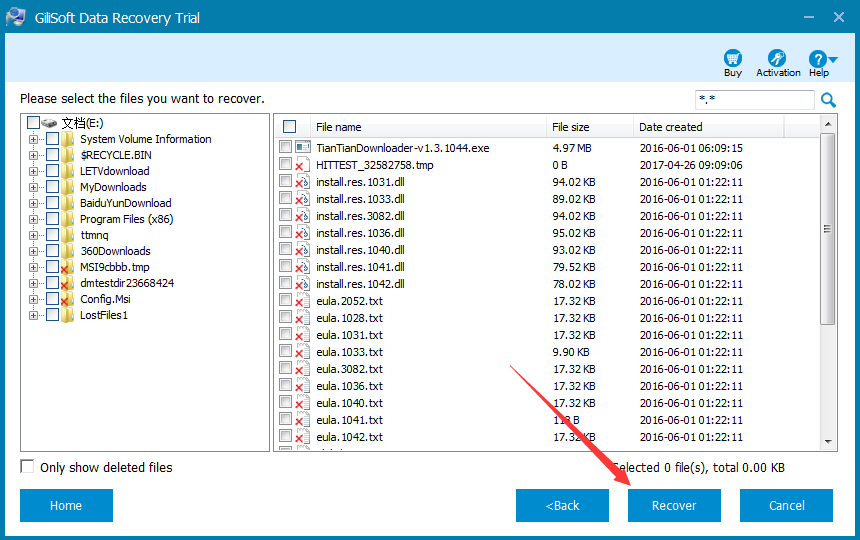Image resolution: width=860 pixels, height=540 pixels.
Task: Click the search magnifier icon
Action: click(x=828, y=100)
